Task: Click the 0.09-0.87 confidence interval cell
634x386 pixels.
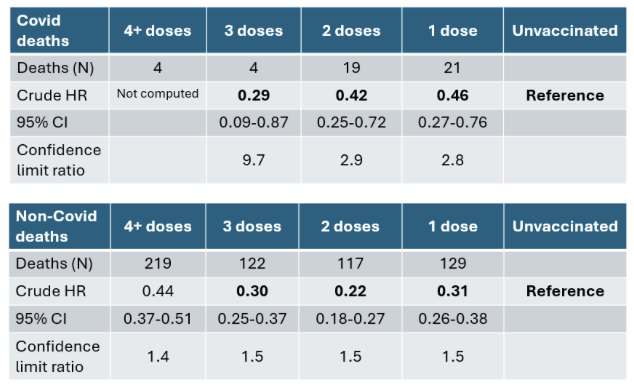Action: click(254, 122)
